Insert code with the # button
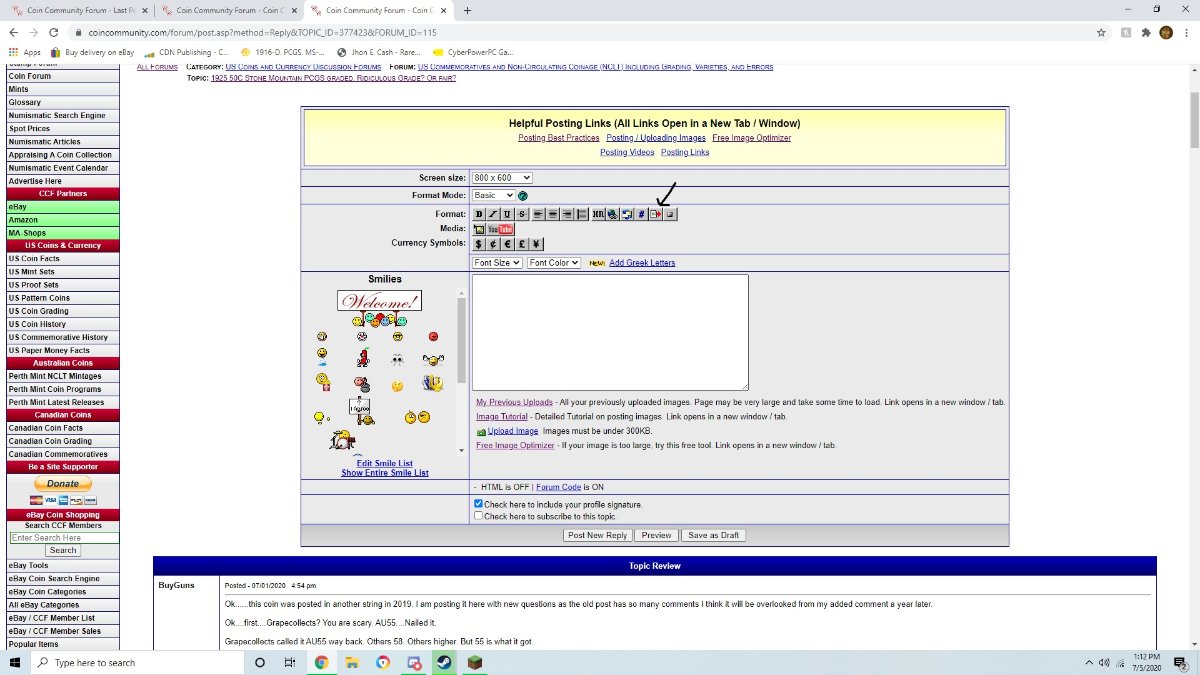1200x675 pixels. pyautogui.click(x=642, y=214)
